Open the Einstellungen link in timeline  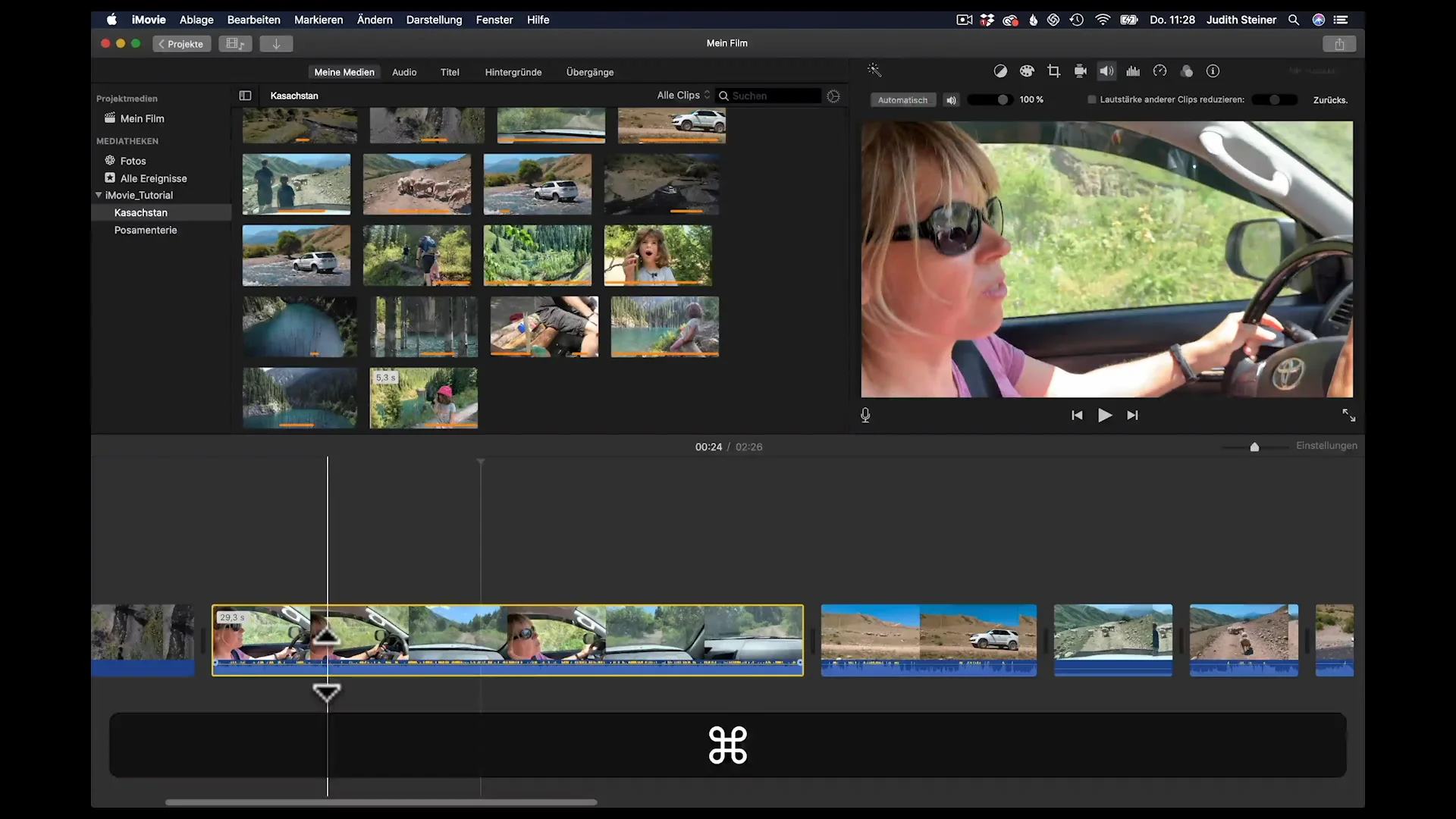point(1326,445)
